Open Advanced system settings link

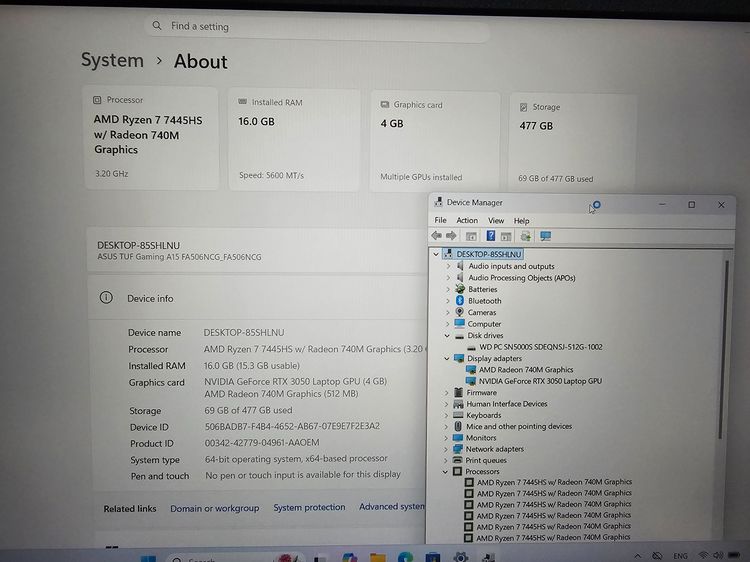pos(392,506)
